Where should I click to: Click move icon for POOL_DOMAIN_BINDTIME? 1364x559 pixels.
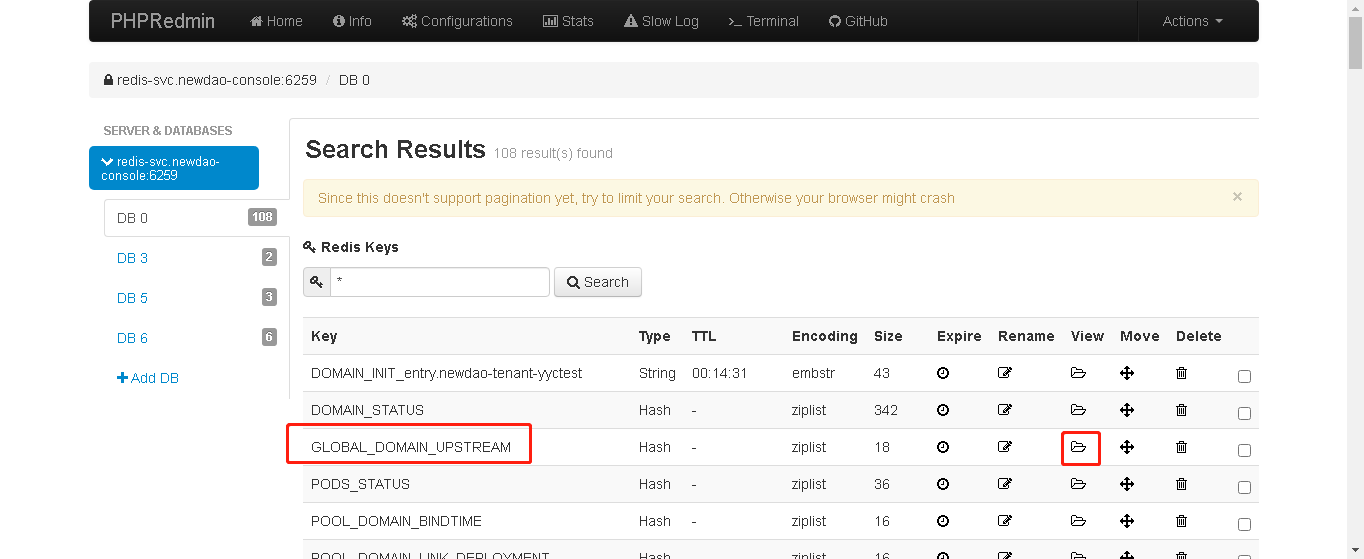[1127, 521]
